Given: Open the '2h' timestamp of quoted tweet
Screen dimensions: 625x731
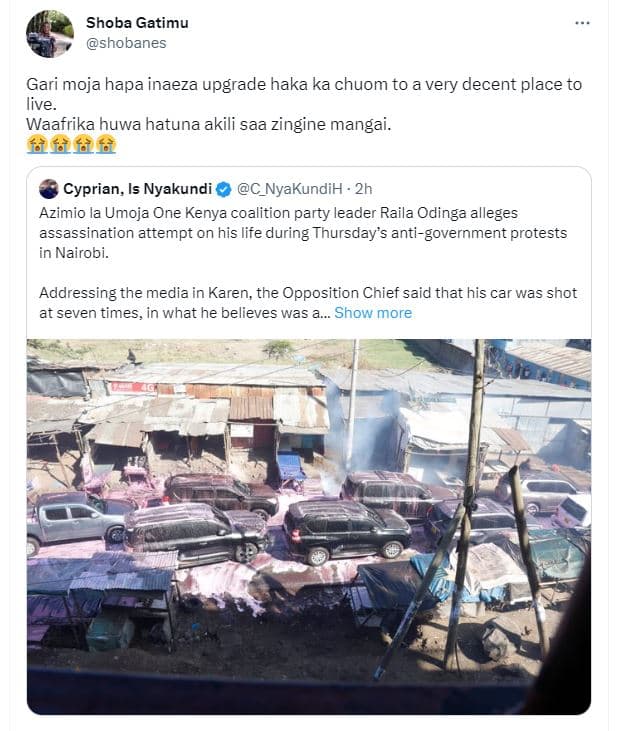Looking at the screenshot, I should [x=364, y=189].
